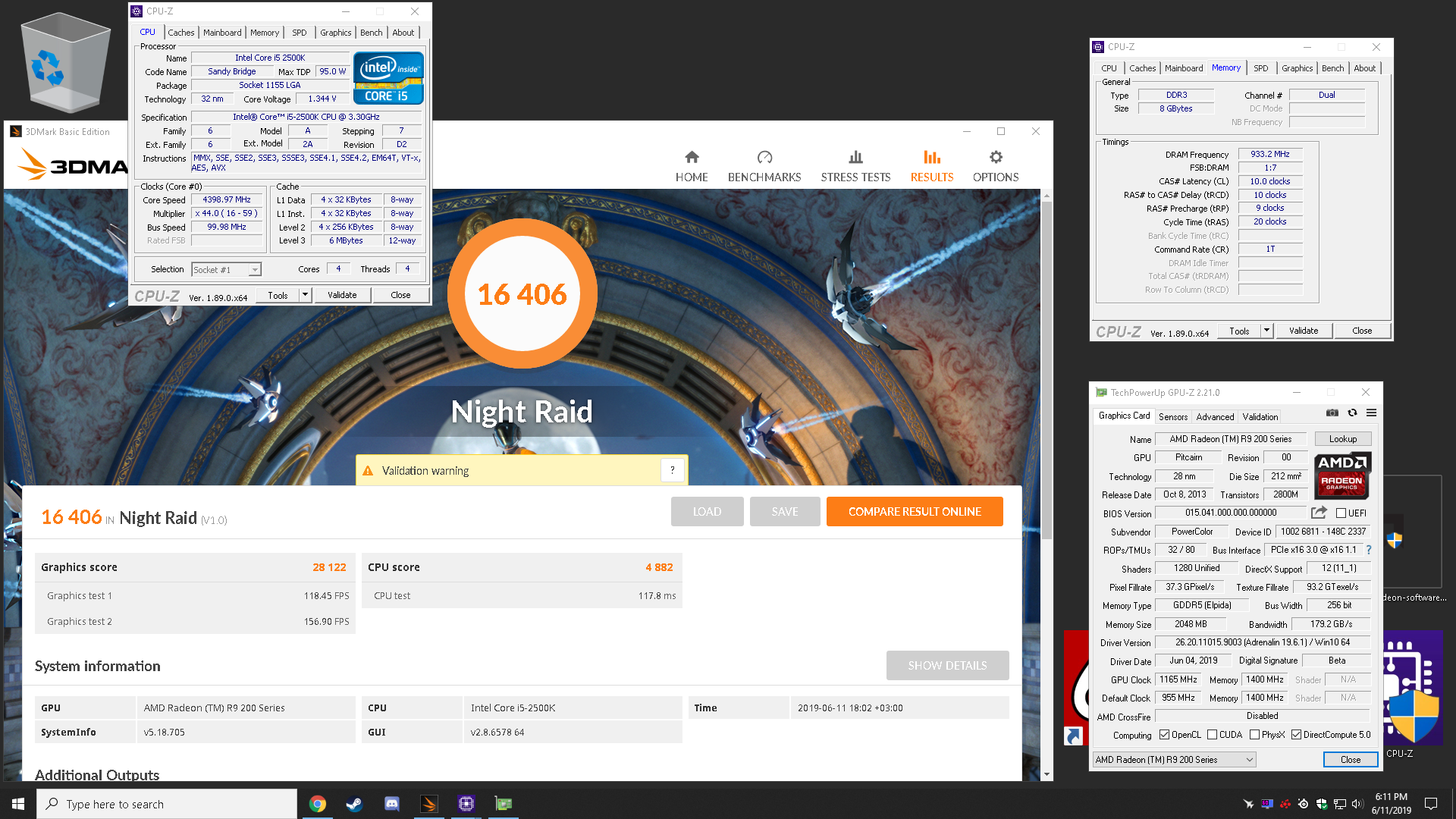Viewport: 1456px width, 819px height.
Task: Click the LOAD button in 3DMark
Action: click(707, 512)
